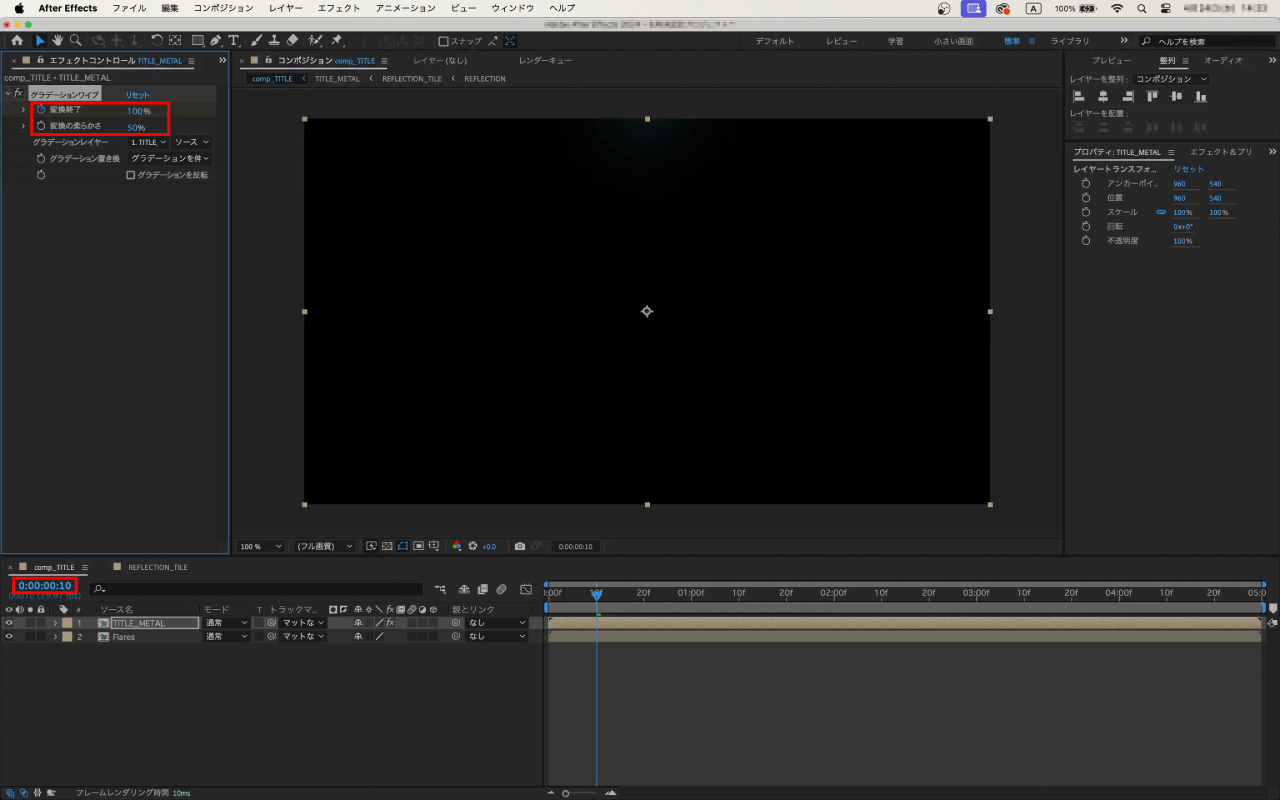This screenshot has height=800, width=1280.
Task: Select the Rectangle shape tool
Action: pyautogui.click(x=197, y=41)
